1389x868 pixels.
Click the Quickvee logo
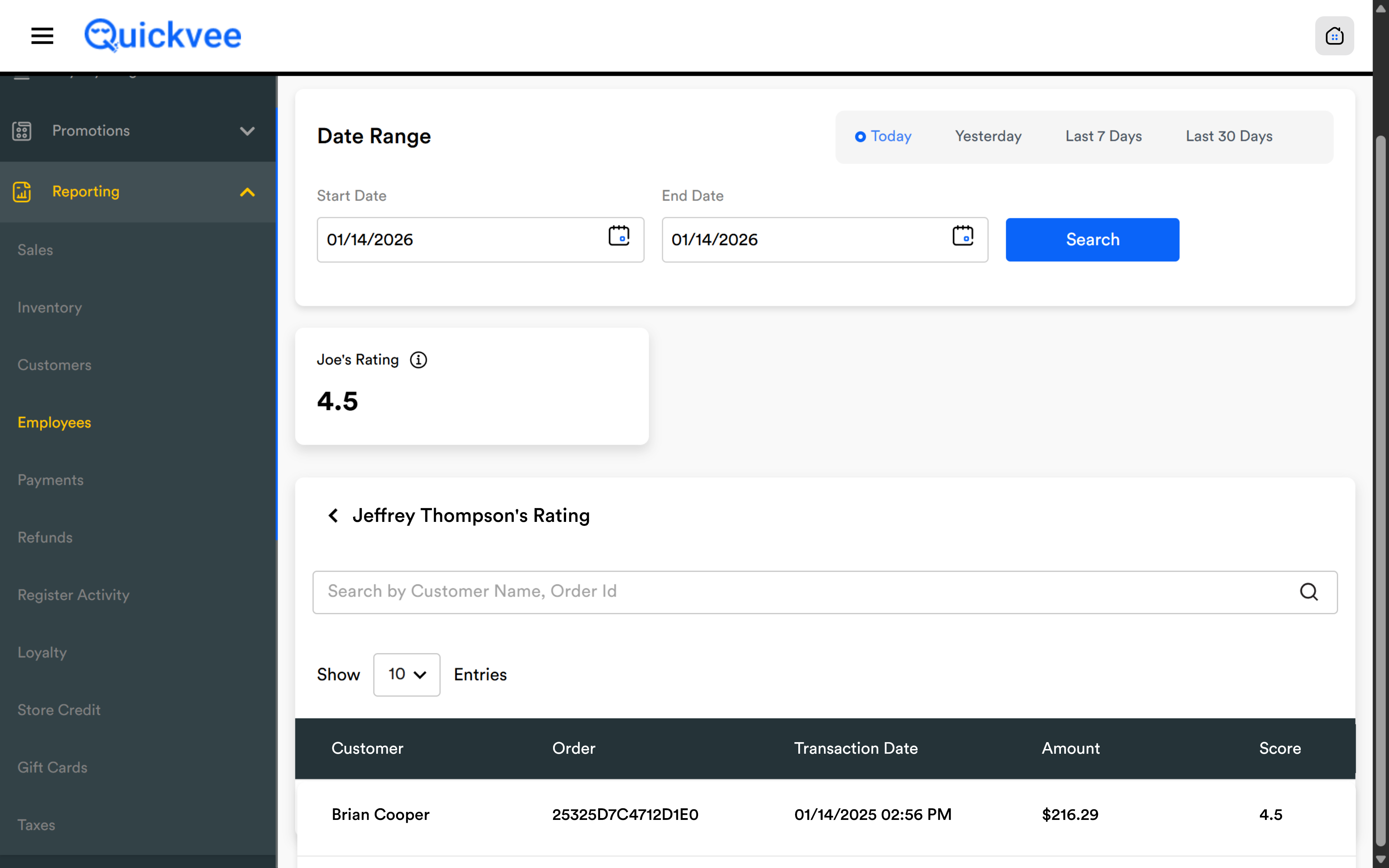coord(162,35)
